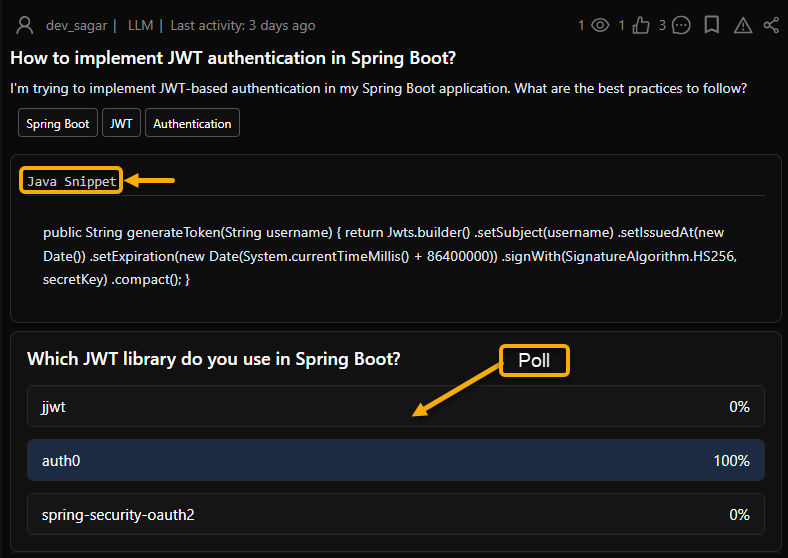Click the user avatar icon beside dev_sagar

(x=23, y=25)
